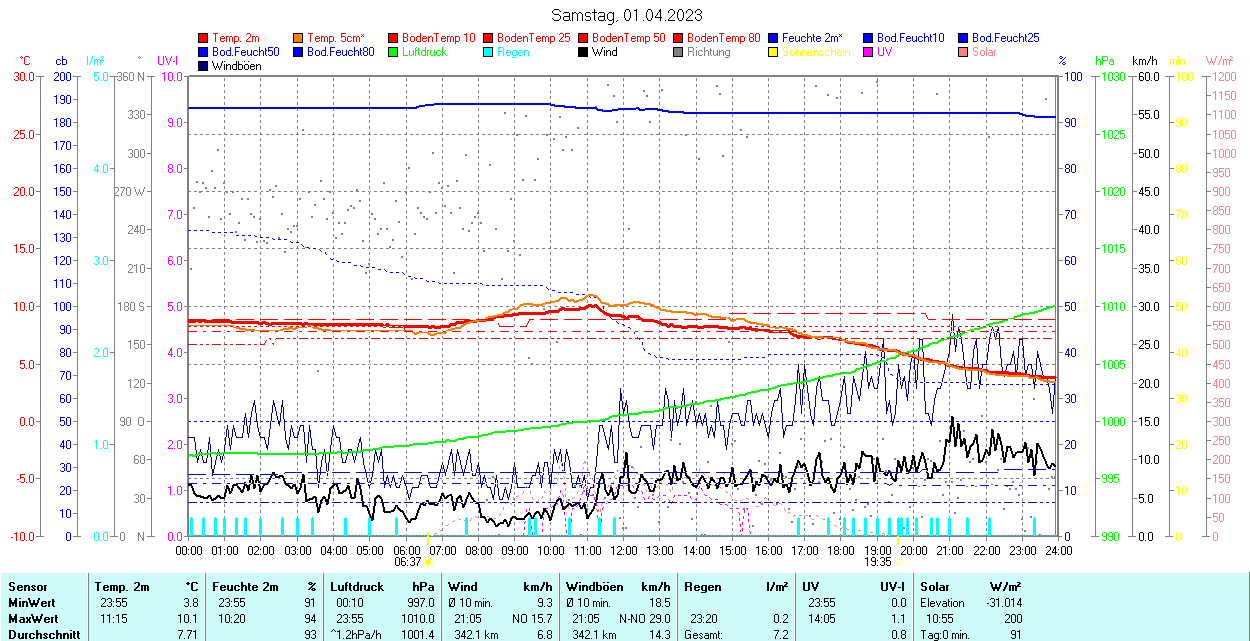The width and height of the screenshot is (1250, 641).
Task: Click the magenta UV legend swatch
Action: click(x=869, y=52)
